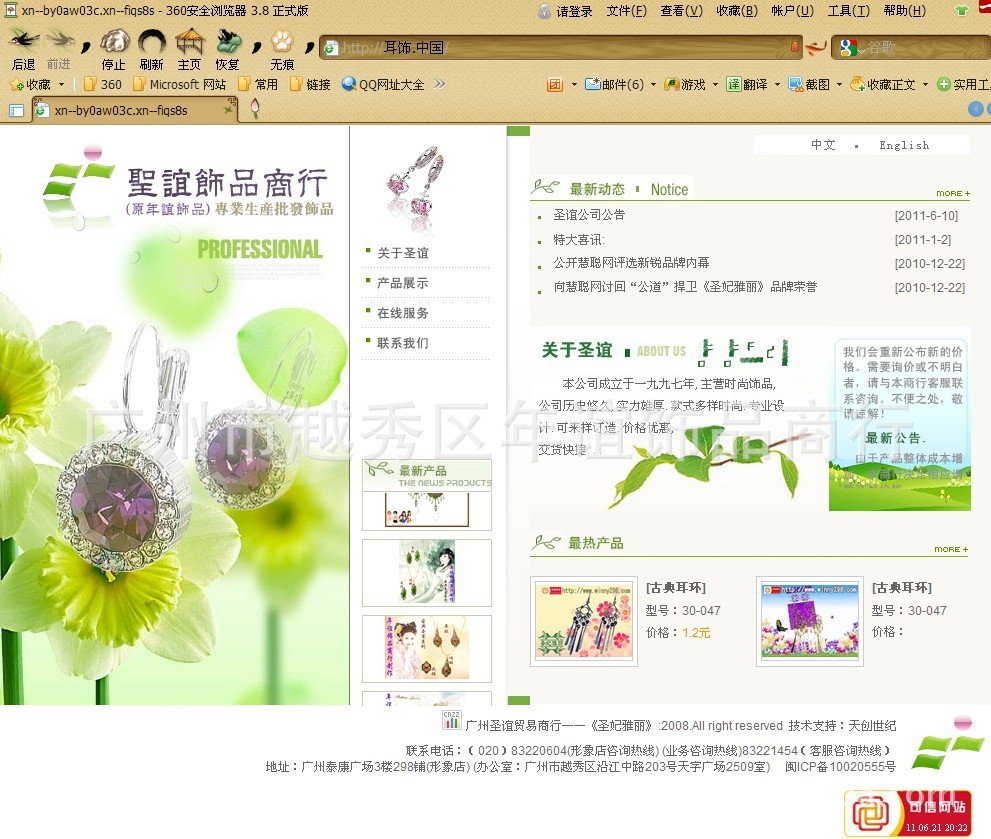Click the Stop (停止) loading icon
Image resolution: width=991 pixels, height=839 pixels.
(114, 43)
